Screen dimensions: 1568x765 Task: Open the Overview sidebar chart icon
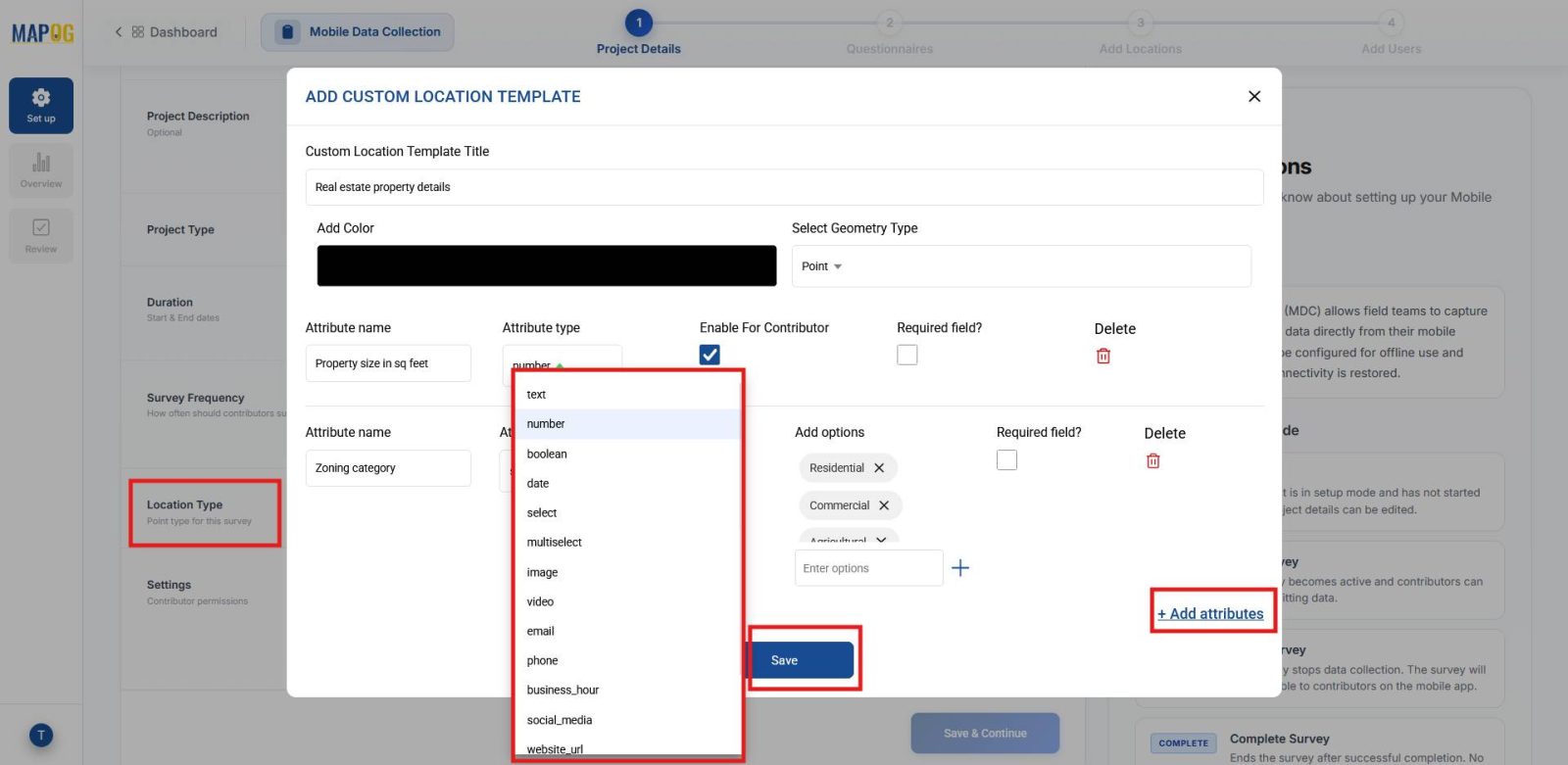pyautogui.click(x=41, y=170)
